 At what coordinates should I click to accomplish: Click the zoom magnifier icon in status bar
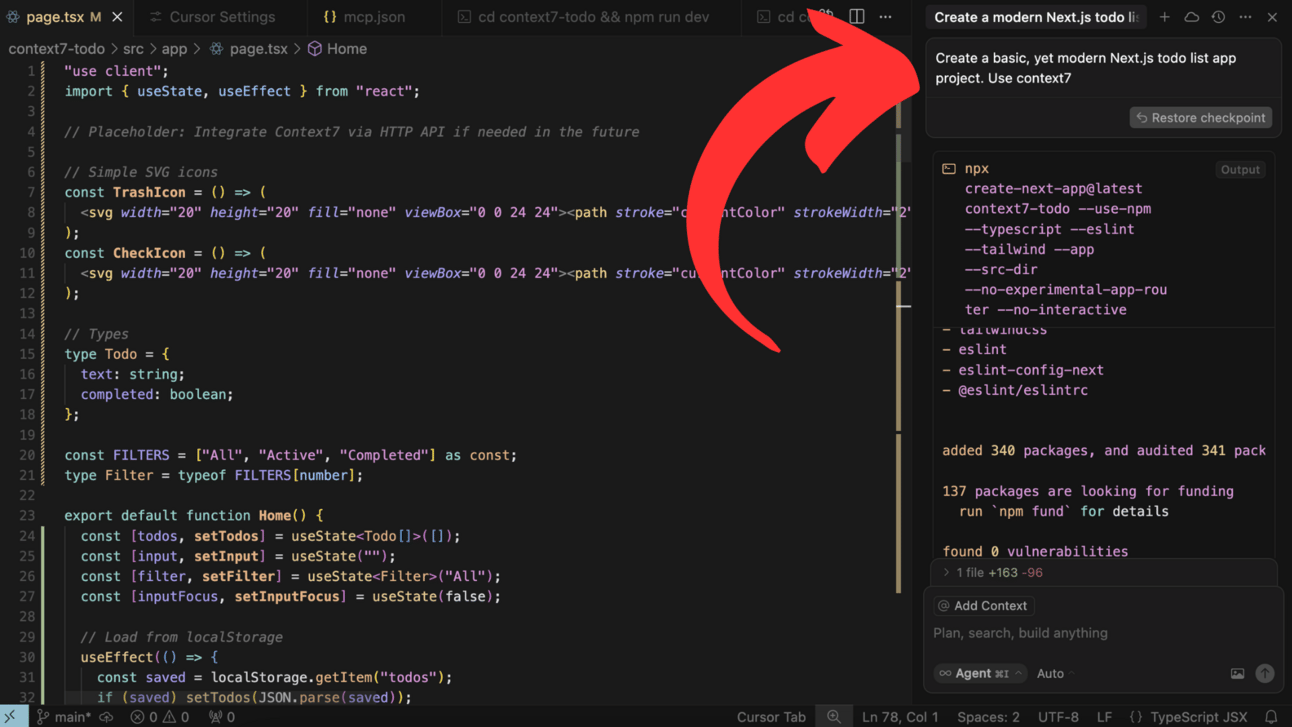click(834, 717)
